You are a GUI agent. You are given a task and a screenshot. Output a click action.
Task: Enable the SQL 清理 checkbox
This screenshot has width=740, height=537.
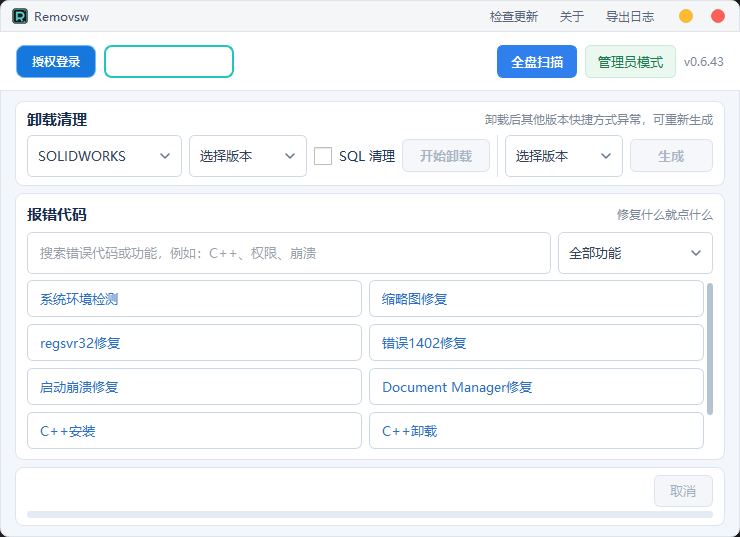point(323,156)
